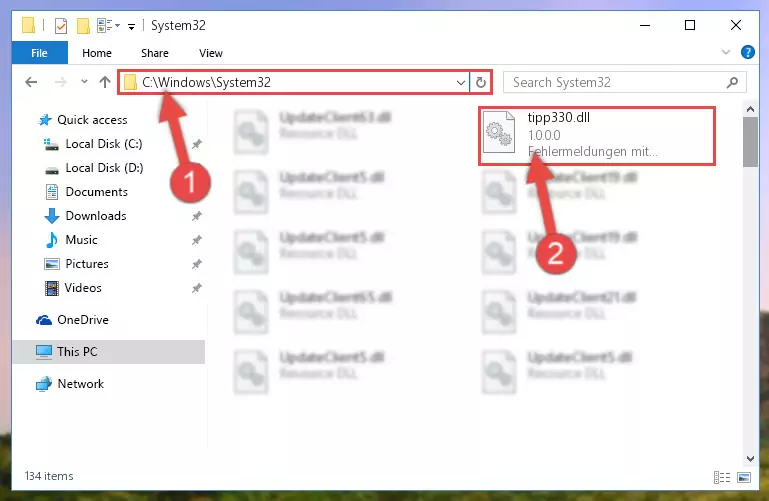Switch to Details view icon in status bar

pos(722,477)
